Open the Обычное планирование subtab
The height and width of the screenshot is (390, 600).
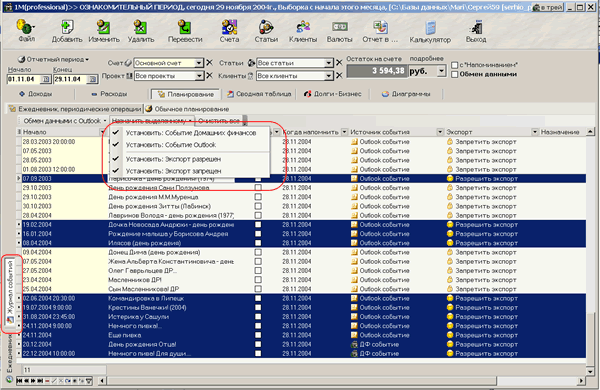pyautogui.click(x=187, y=109)
